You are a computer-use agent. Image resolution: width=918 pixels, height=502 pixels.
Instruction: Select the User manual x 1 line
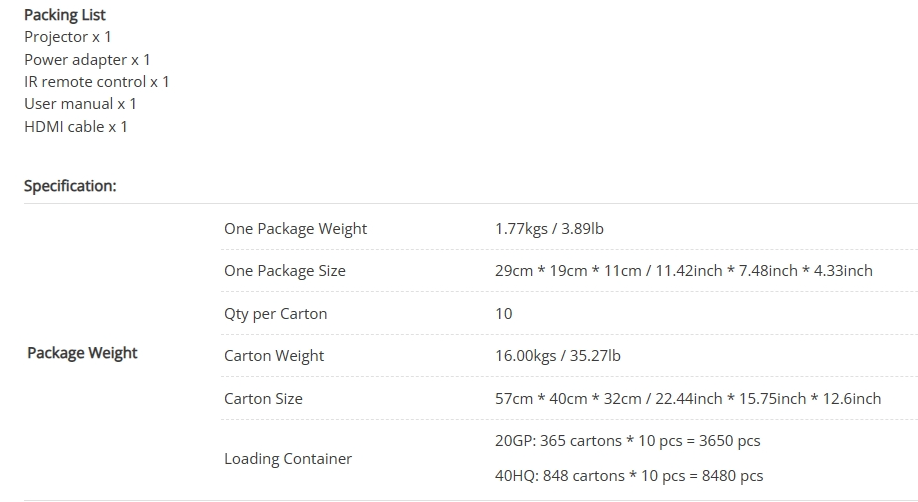pyautogui.click(x=80, y=104)
